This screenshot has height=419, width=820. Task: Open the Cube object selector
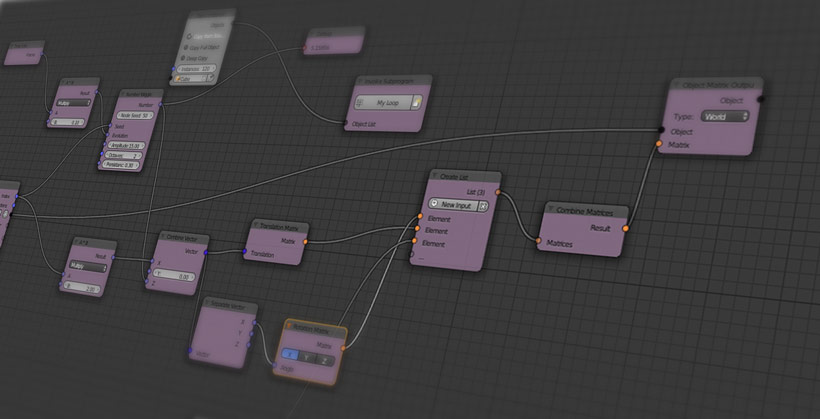[x=190, y=78]
